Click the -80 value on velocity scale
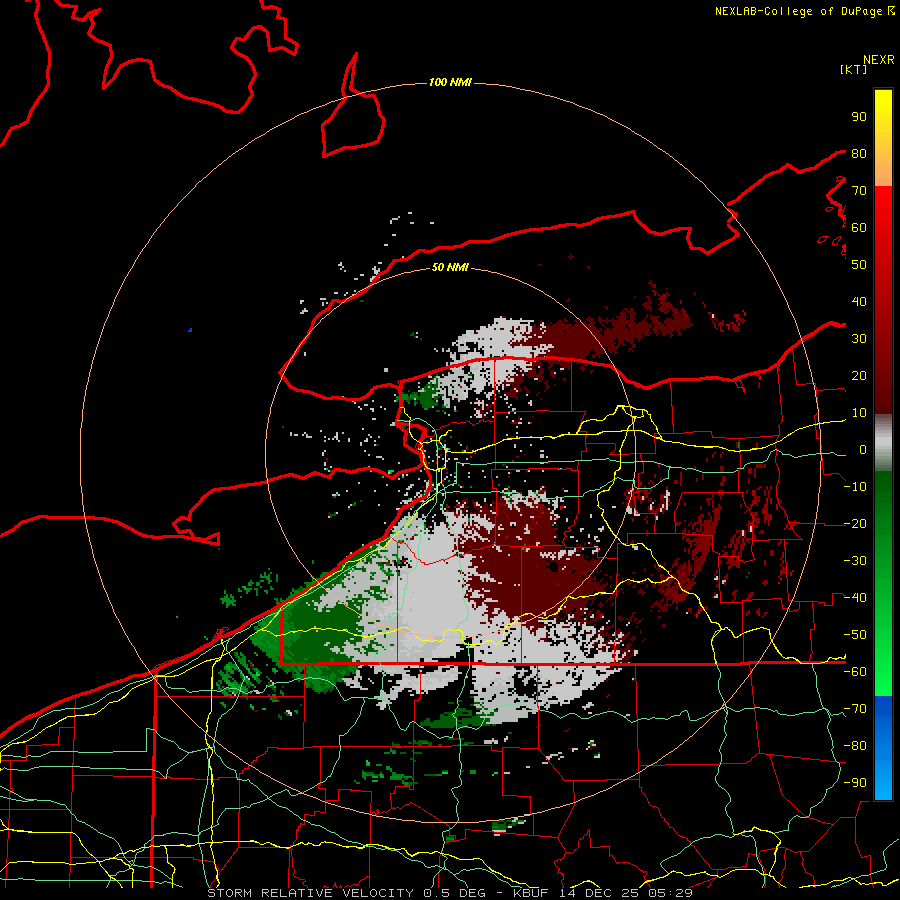 [855, 746]
